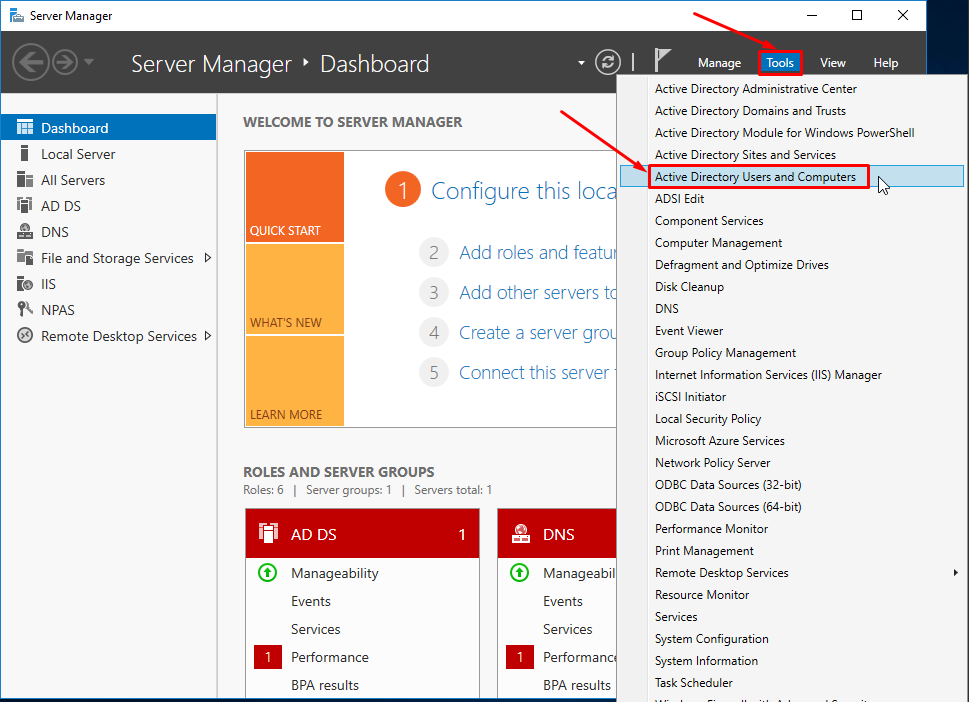Open the navigation history dropdown arrow

coord(88,62)
